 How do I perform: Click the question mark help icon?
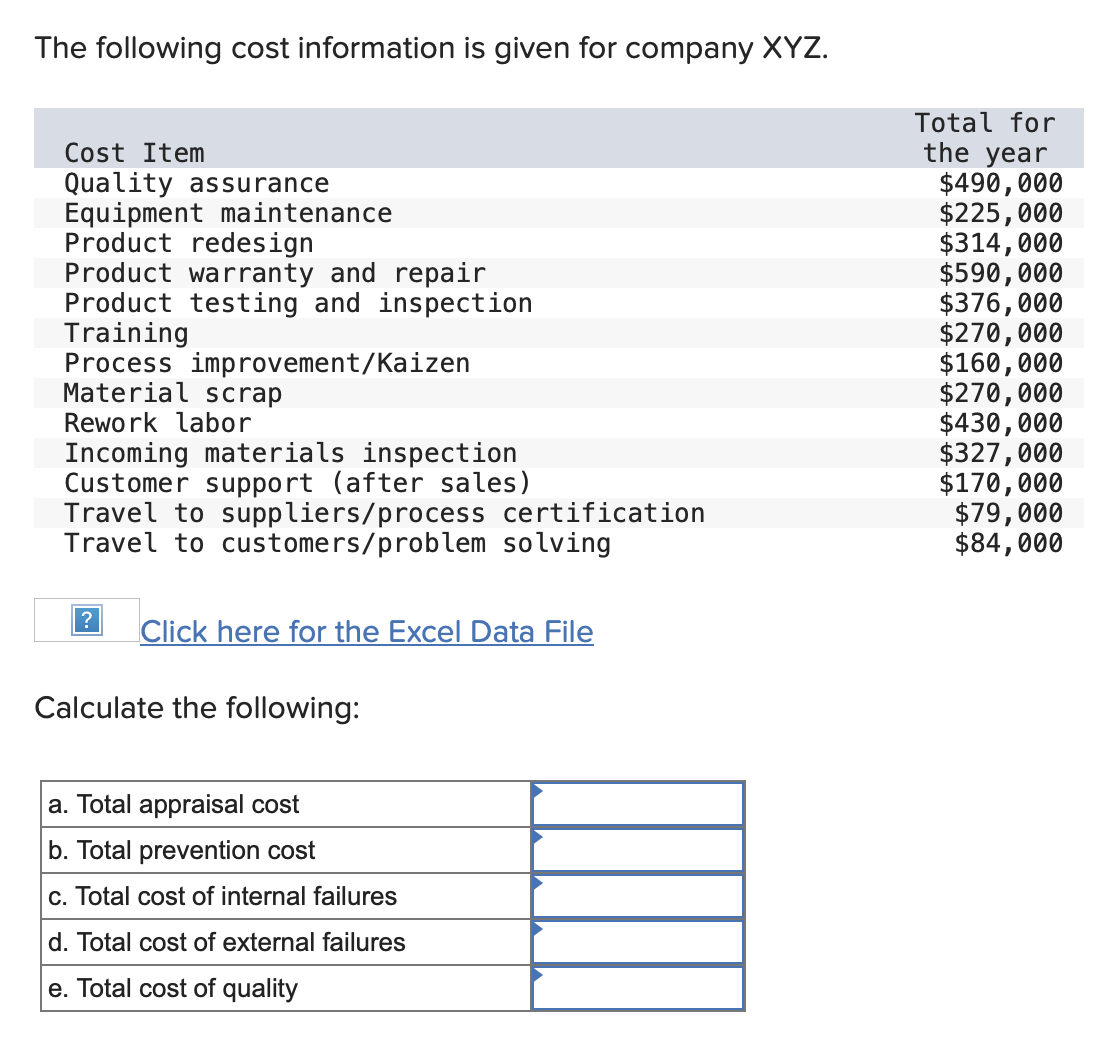coord(85,622)
